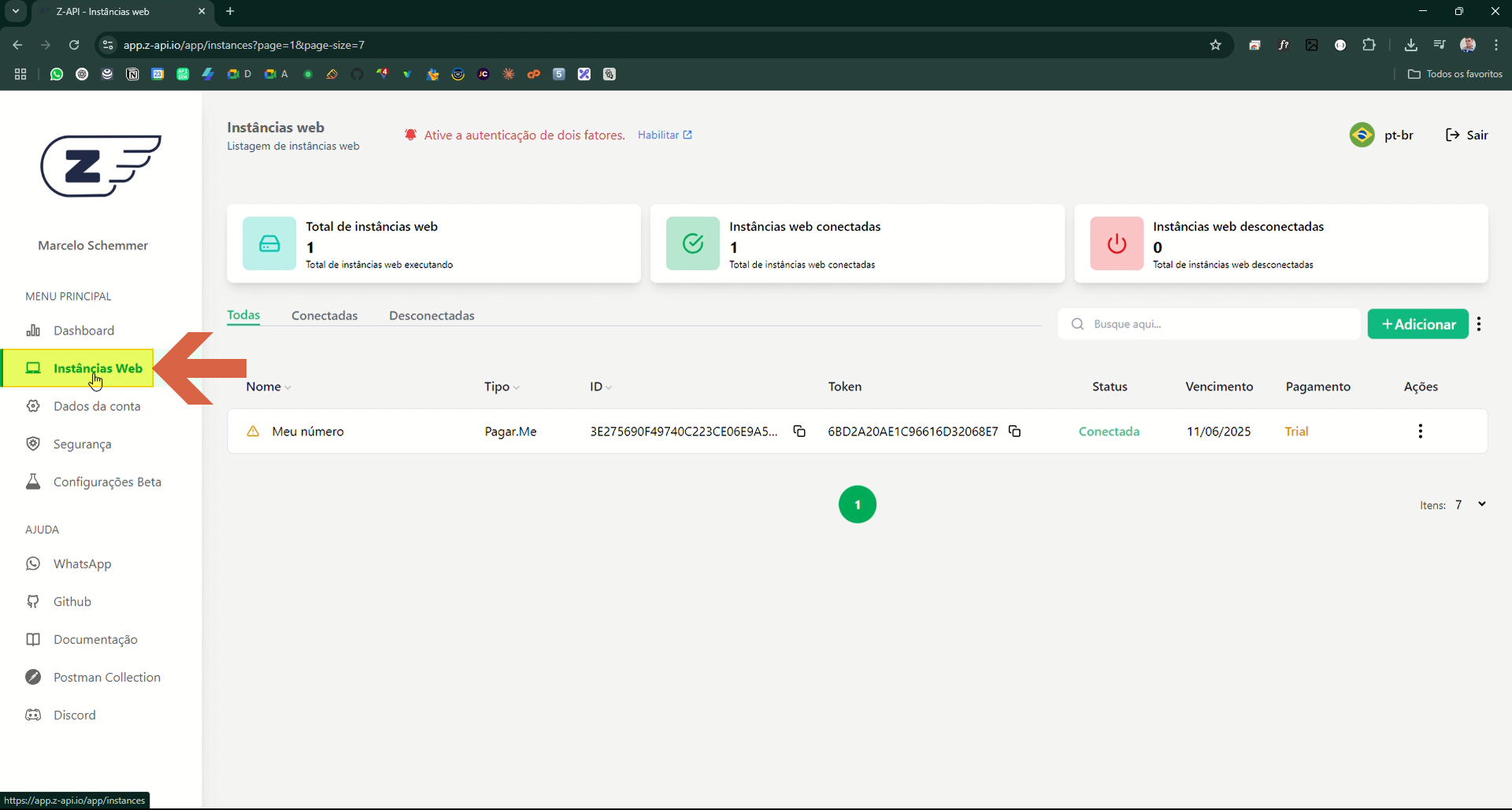Screen dimensions: 1512x810
Task: Click the Adicionar button
Action: tap(1417, 324)
